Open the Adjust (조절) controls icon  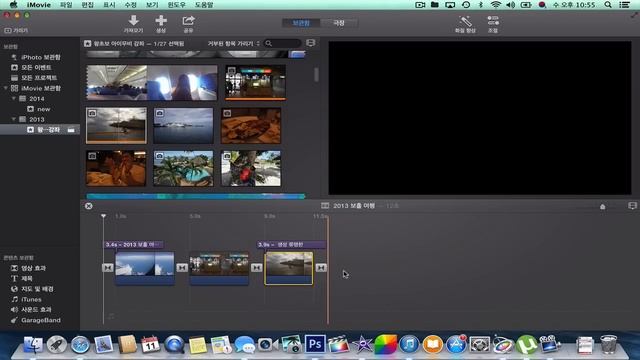(x=493, y=21)
